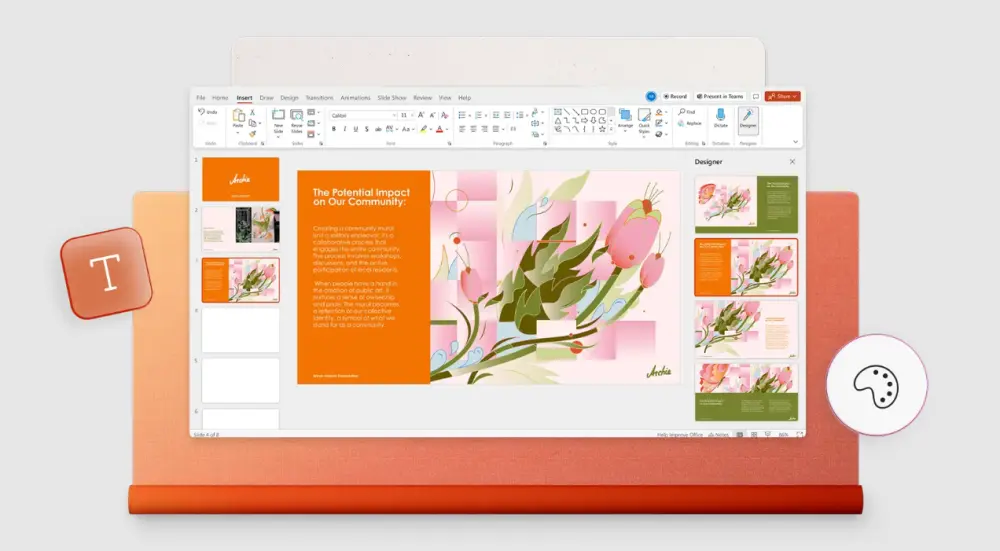Click the Replace icon in the Editing group
This screenshot has height=551, width=1000.
682,123
